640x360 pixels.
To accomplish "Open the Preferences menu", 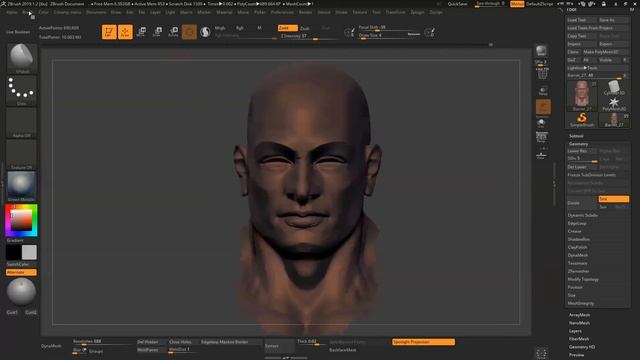I will coord(282,12).
